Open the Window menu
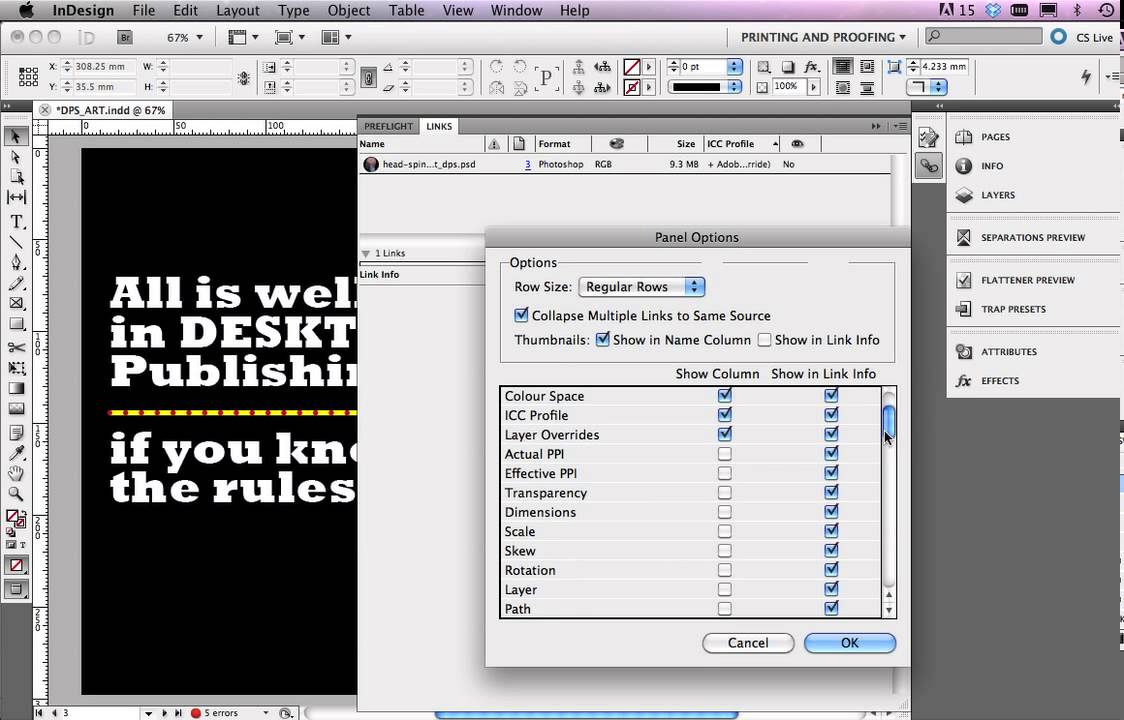This screenshot has height=720, width=1124. [x=516, y=11]
